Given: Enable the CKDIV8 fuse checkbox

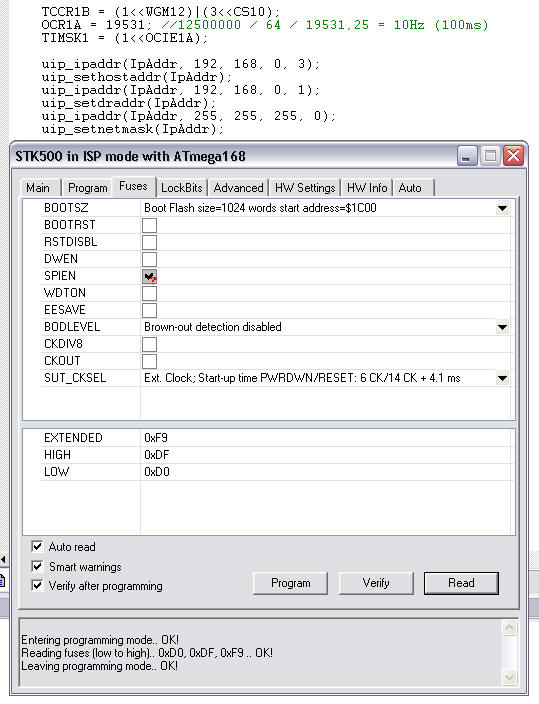Looking at the screenshot, I should click(149, 344).
